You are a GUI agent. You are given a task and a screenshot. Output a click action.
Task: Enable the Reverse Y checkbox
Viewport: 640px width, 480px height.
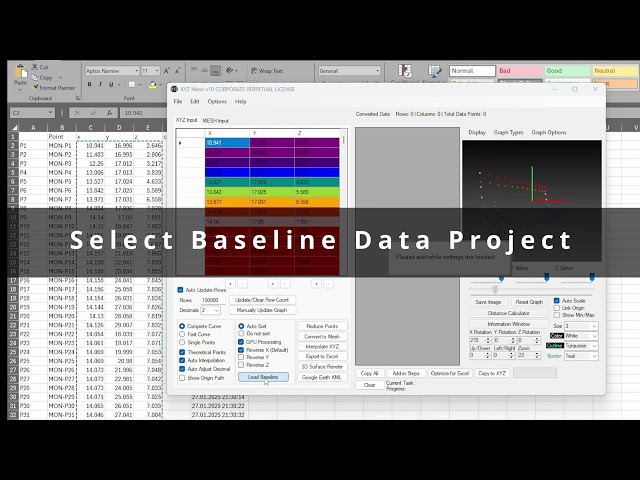pos(241,357)
